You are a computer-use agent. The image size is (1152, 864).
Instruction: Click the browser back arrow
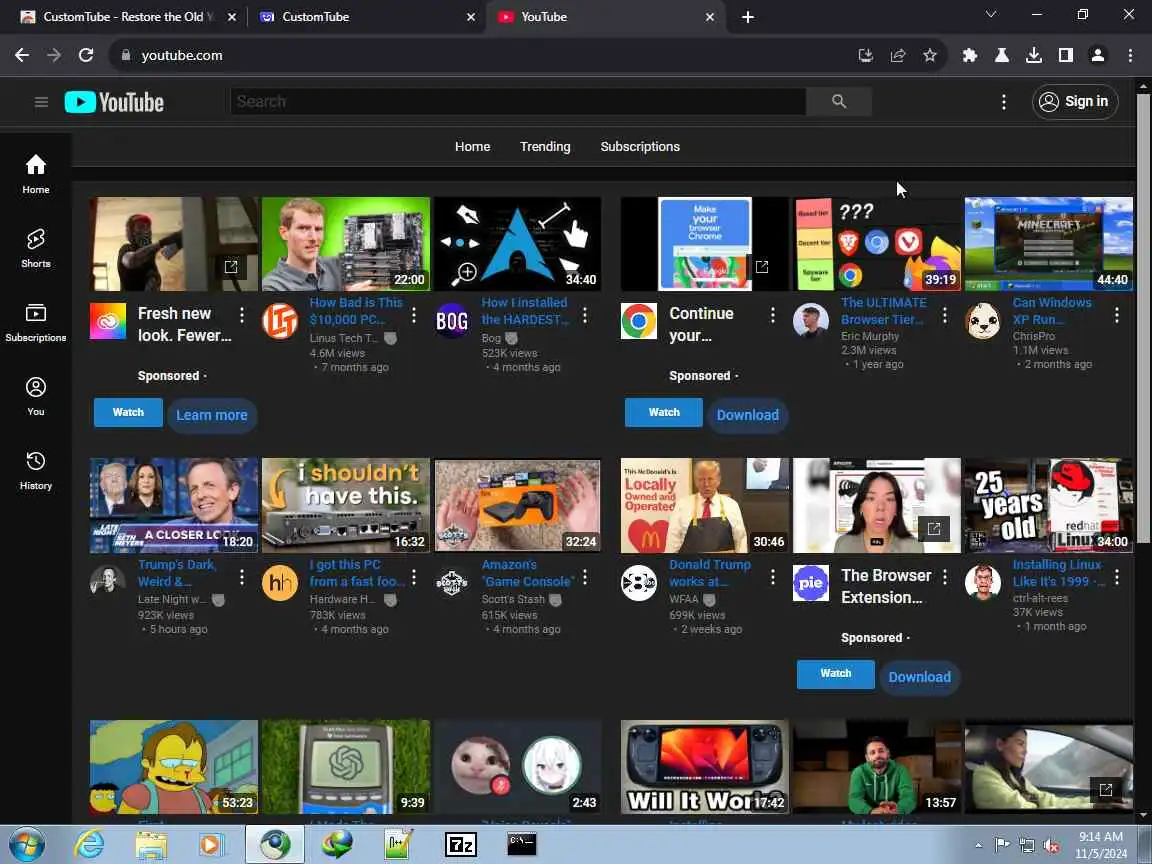click(x=22, y=55)
